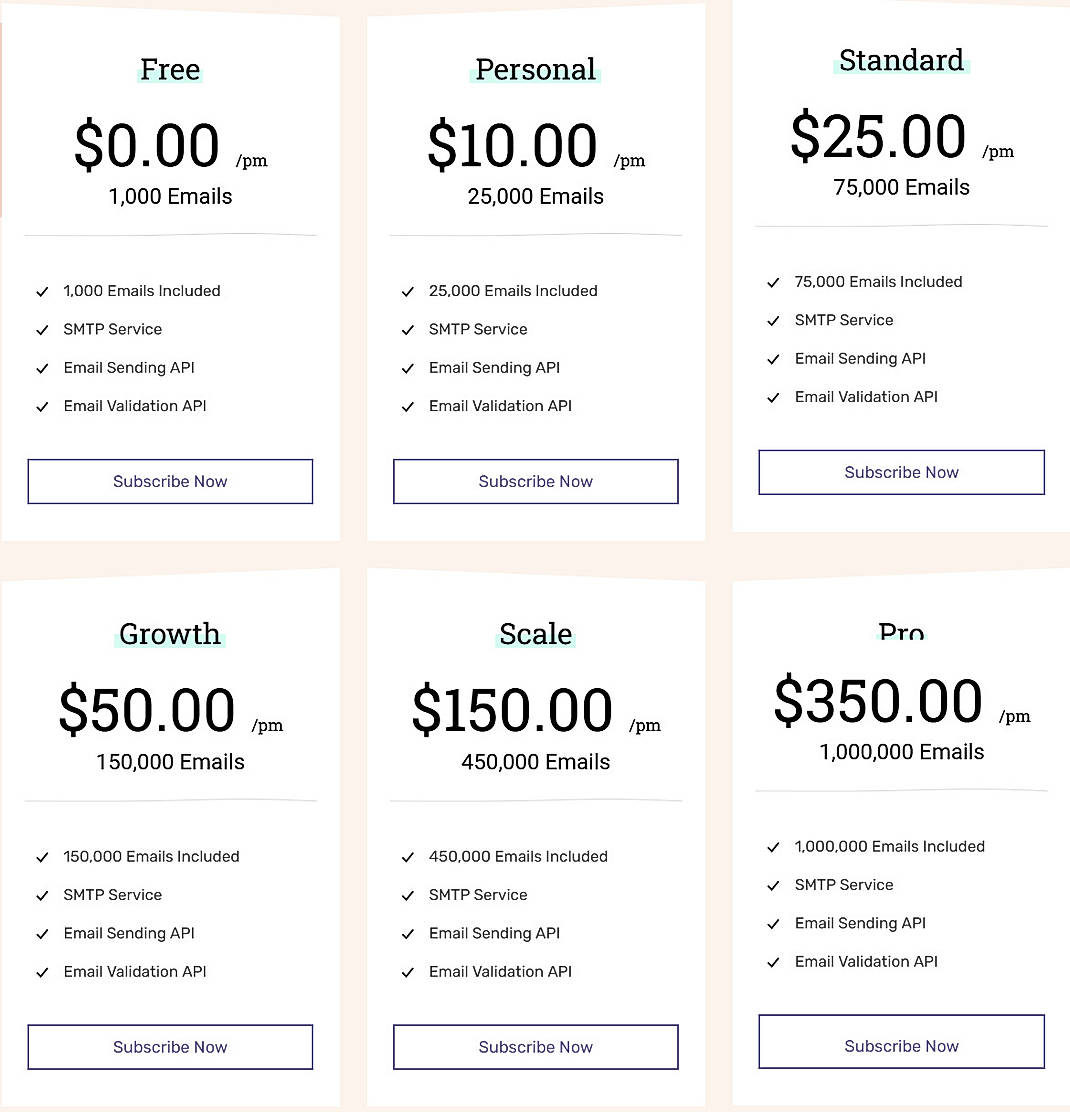Screen dimensions: 1070x1112
Task: Click the checkmark next to 150,000 Emails Included
Action: 42,857
